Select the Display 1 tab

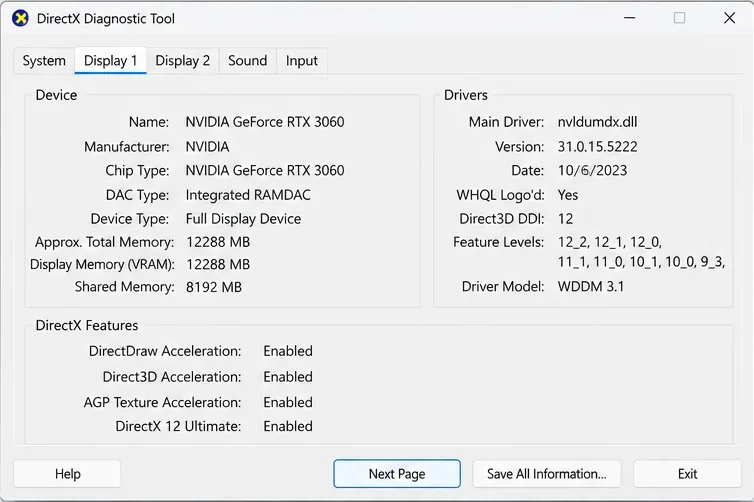(110, 61)
